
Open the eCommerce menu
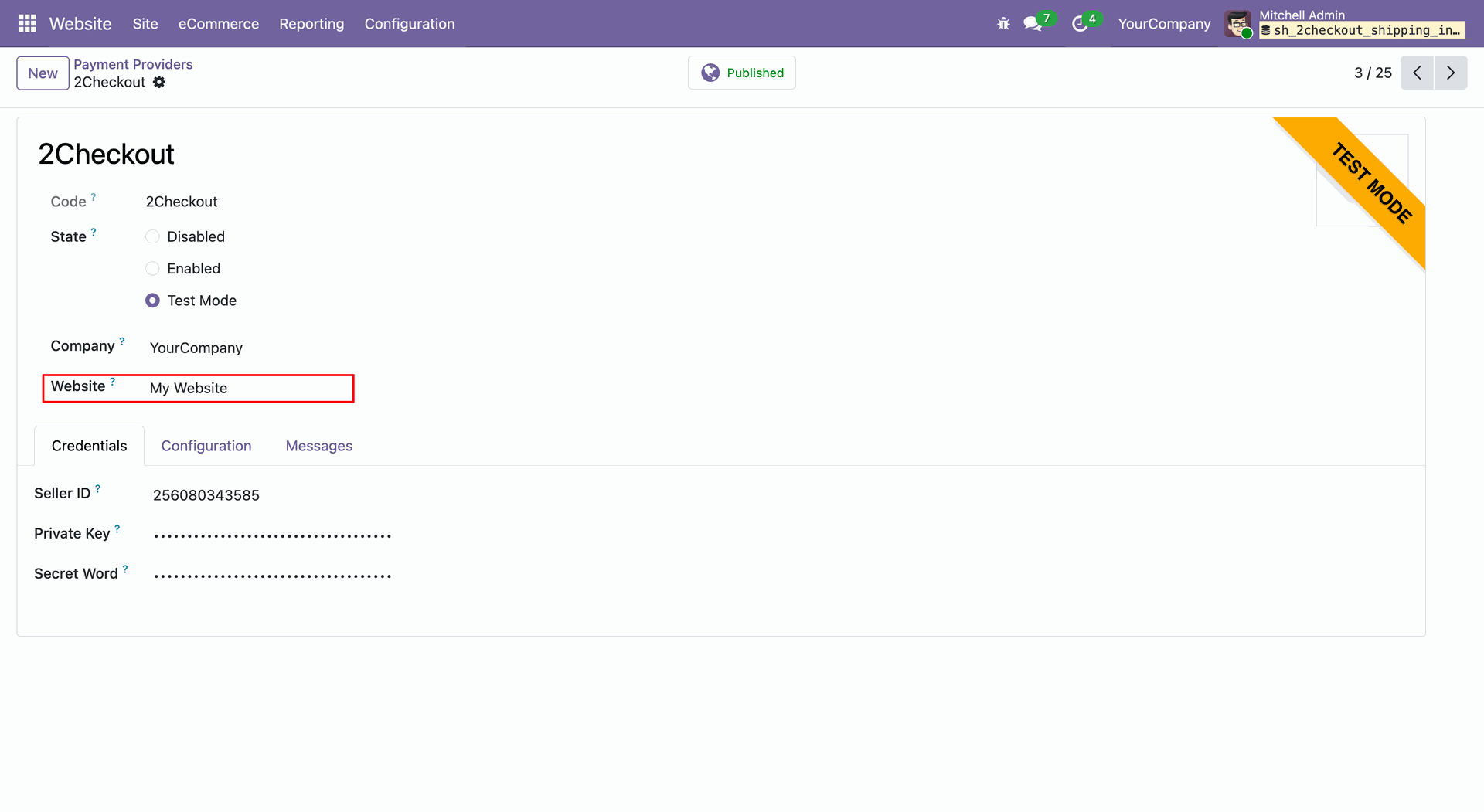click(219, 24)
